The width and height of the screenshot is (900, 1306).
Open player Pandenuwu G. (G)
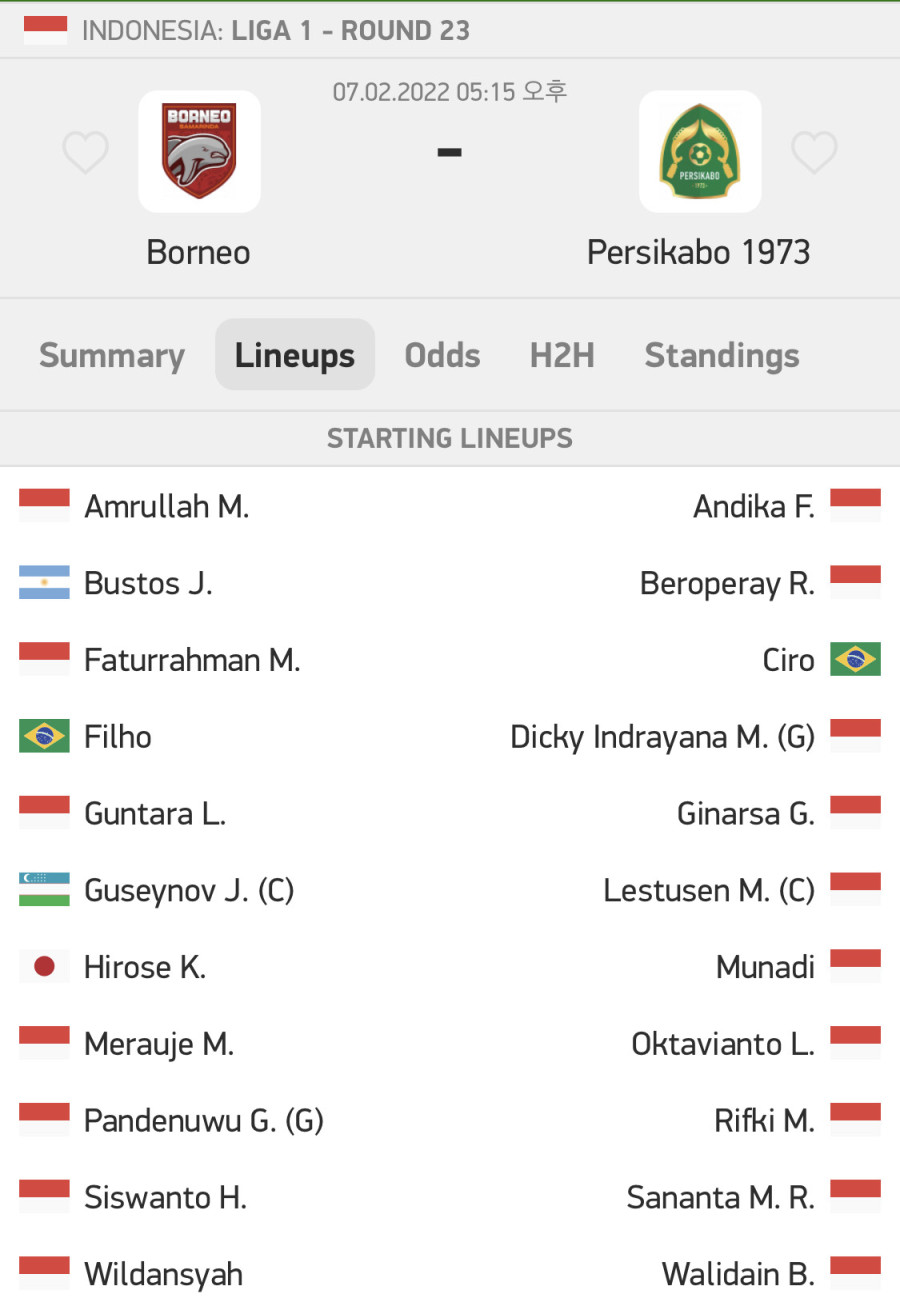pos(204,1120)
